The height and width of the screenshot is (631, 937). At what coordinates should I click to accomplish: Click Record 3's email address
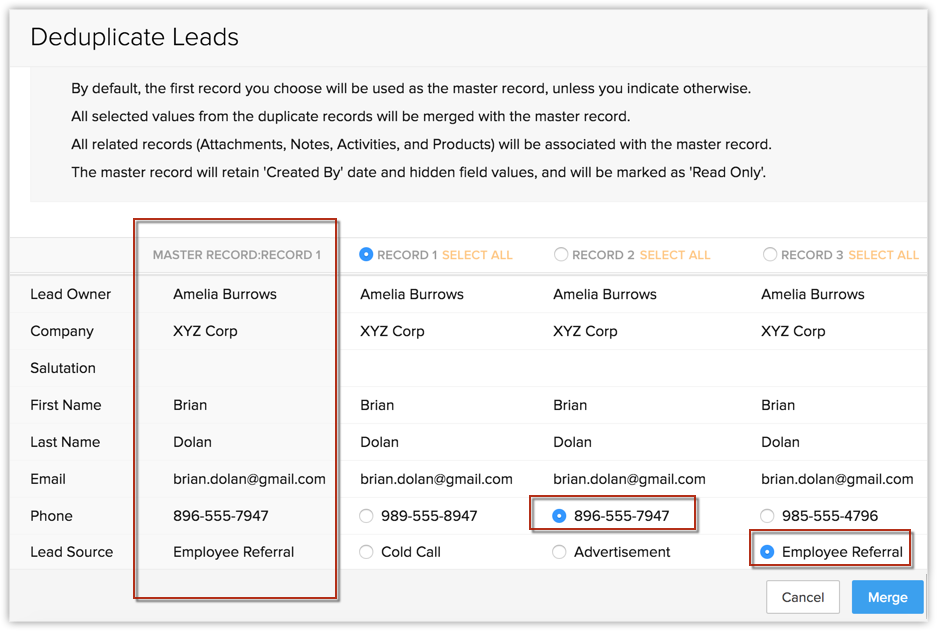(837, 479)
